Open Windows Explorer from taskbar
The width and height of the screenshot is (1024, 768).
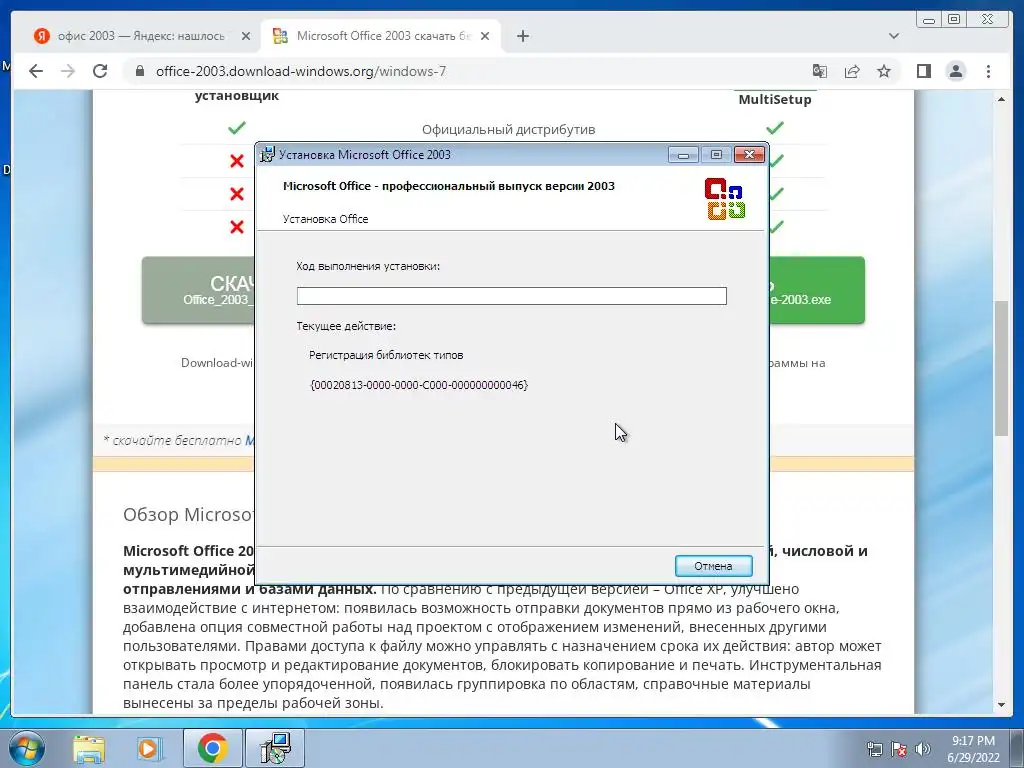(89, 748)
